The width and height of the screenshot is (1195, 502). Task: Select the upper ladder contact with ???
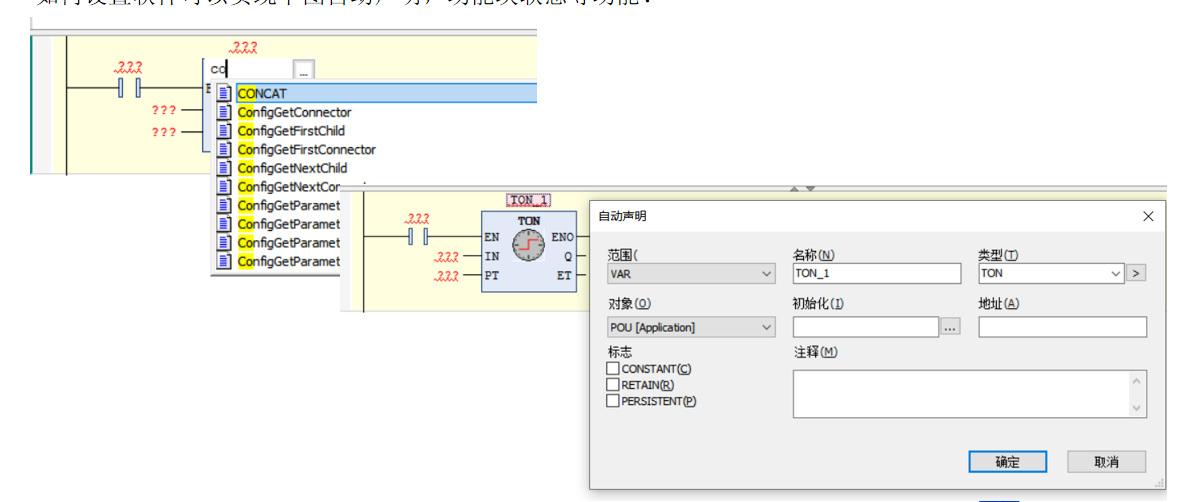[x=130, y=88]
